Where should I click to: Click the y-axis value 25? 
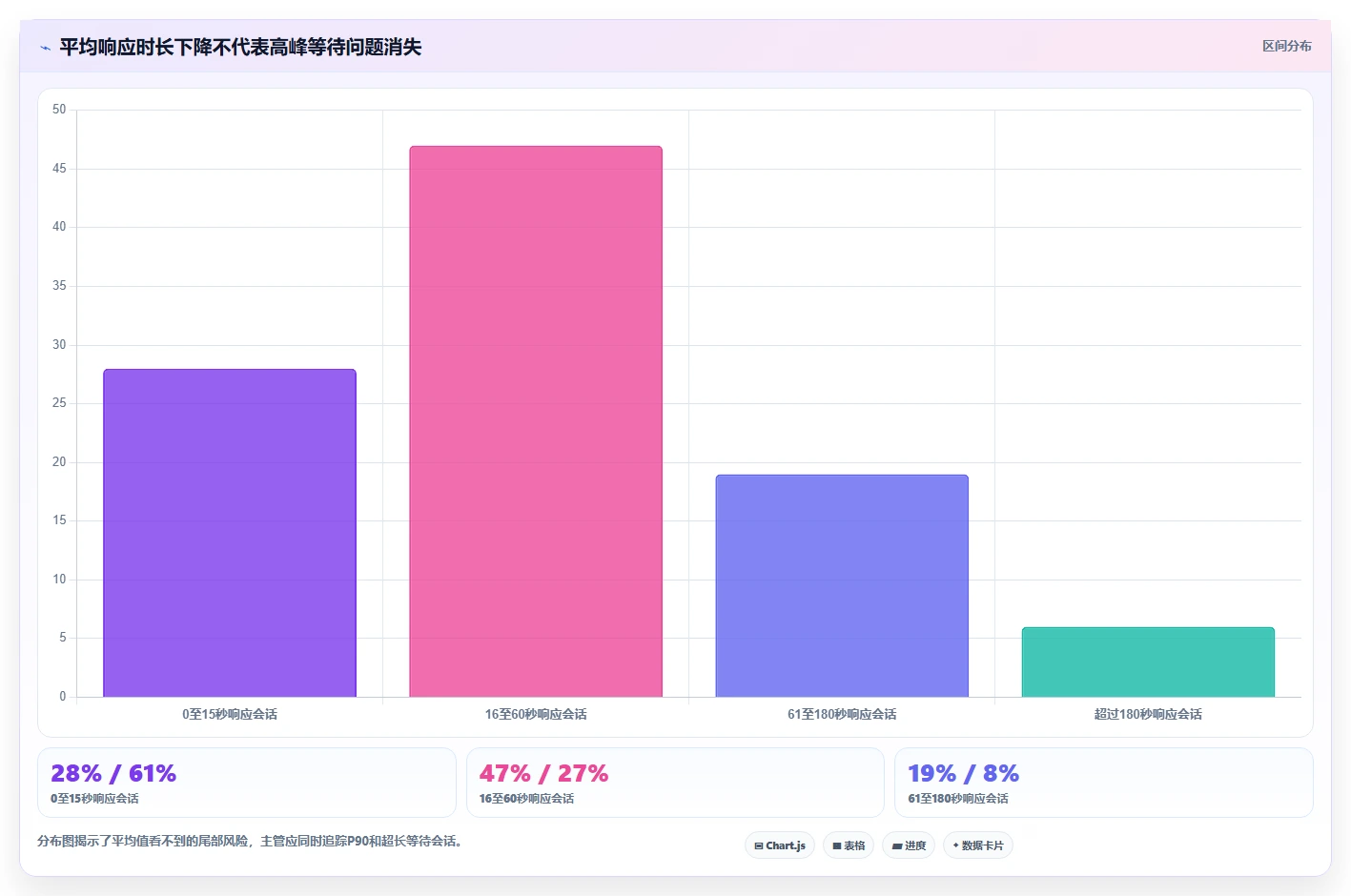[59, 403]
